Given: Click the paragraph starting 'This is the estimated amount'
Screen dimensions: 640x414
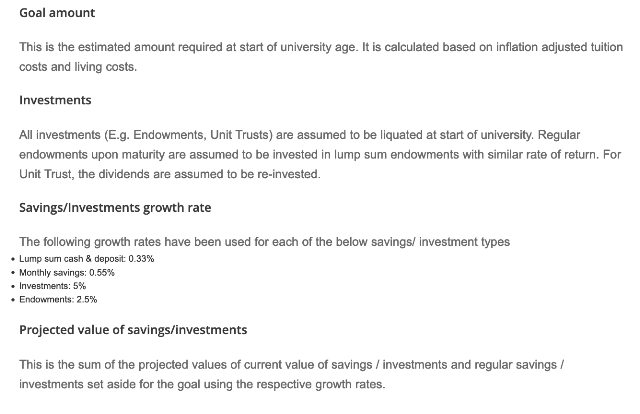Looking at the screenshot, I should [321, 57].
